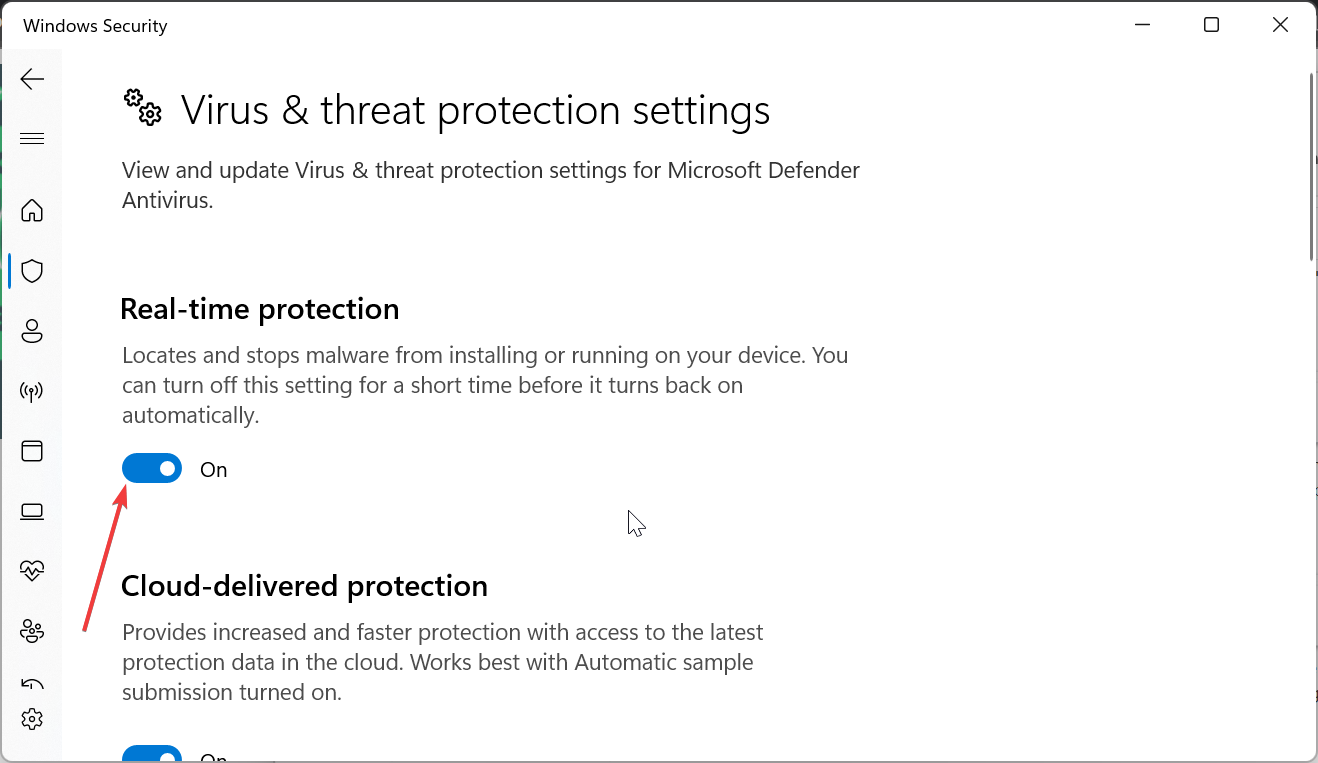Open Protection history clock icon

coord(32,685)
